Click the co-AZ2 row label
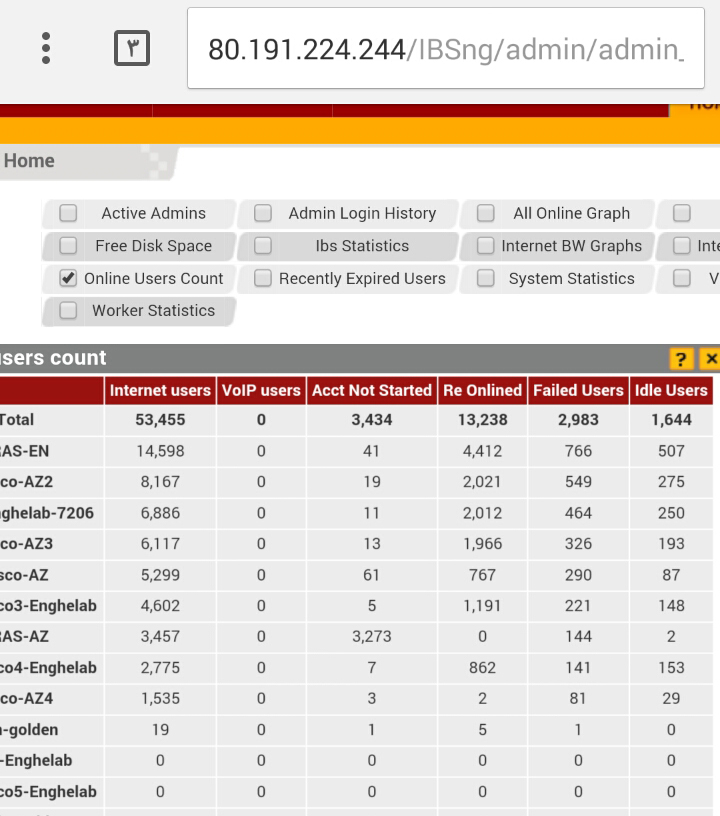 point(27,482)
